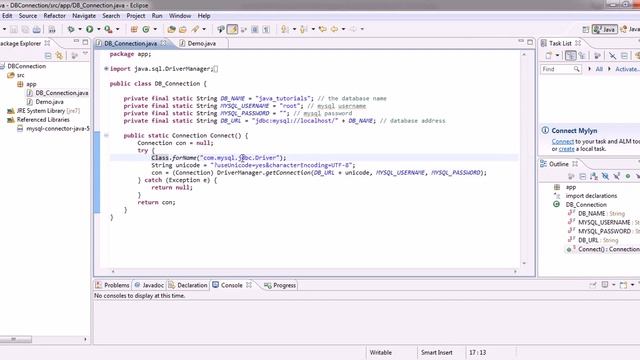
Task: Toggle Block Selection mode
Action: pyautogui.click(x=255, y=29)
